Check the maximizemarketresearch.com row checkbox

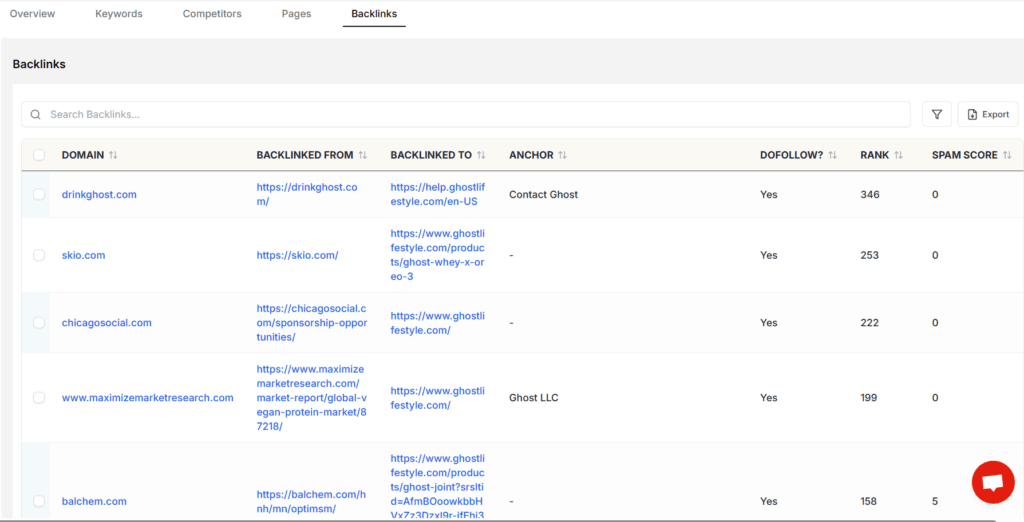click(39, 397)
